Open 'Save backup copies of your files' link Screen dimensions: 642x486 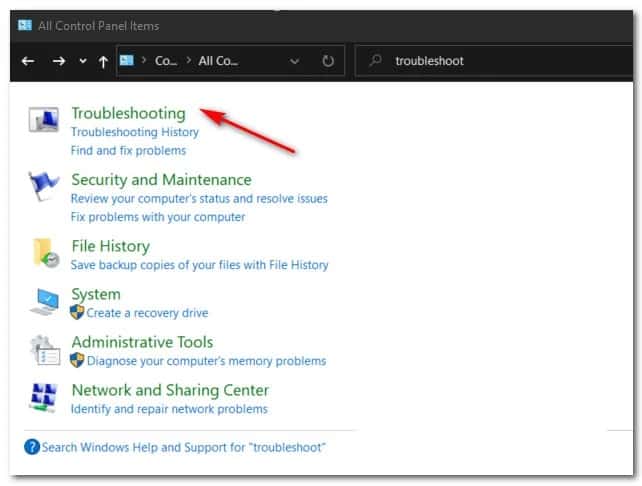pyautogui.click(x=199, y=265)
